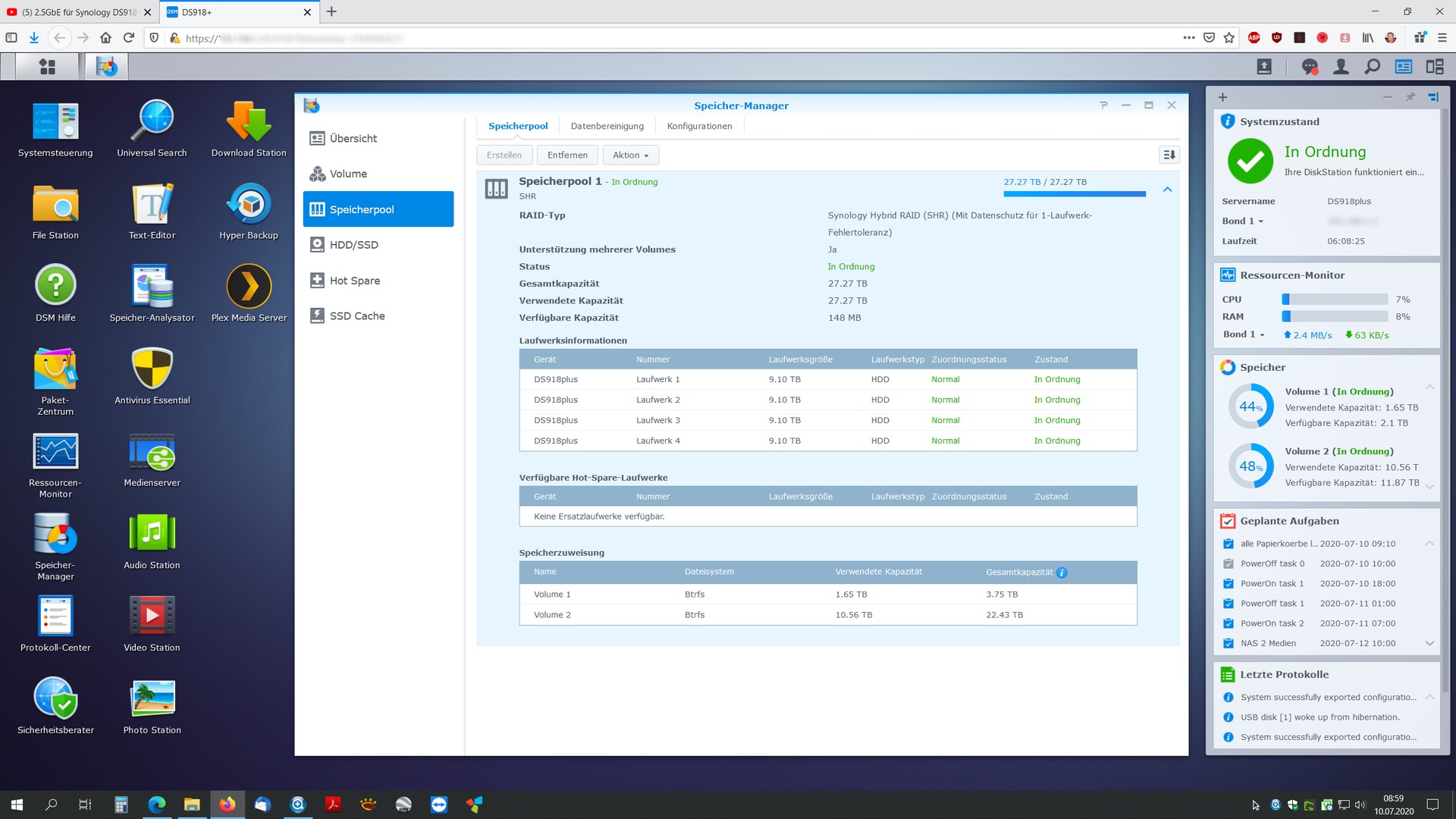
Task: Open the DSM search magnifier icon
Action: coord(1372,67)
